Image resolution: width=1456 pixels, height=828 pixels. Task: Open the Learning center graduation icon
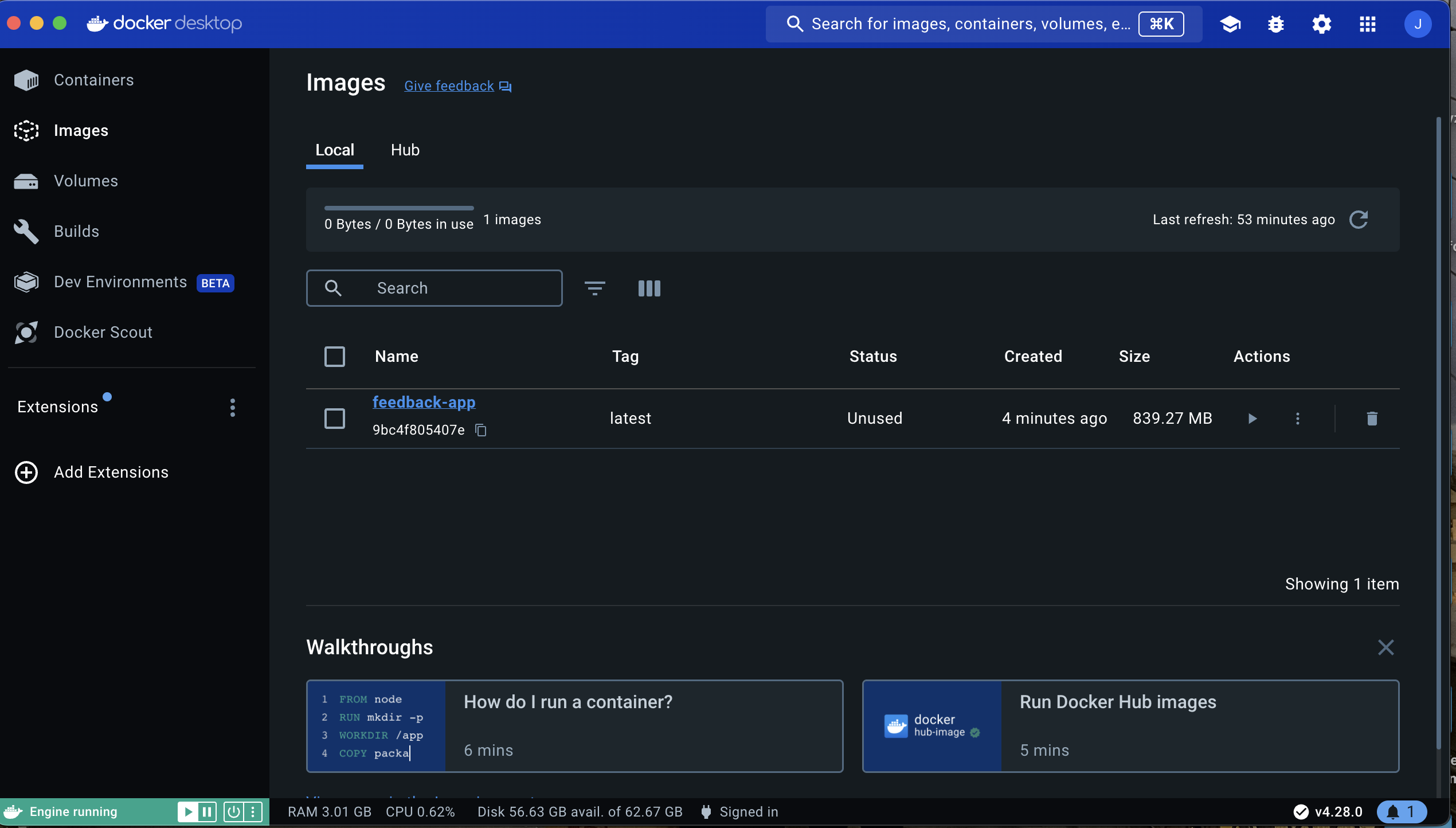pyautogui.click(x=1230, y=24)
